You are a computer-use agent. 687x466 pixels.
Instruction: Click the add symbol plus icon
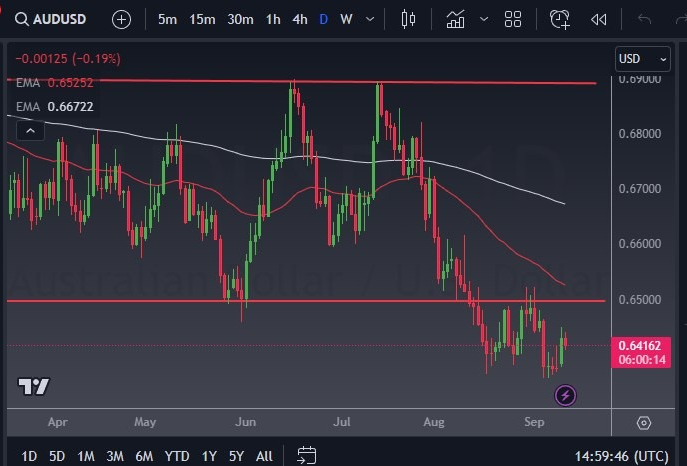(x=121, y=19)
